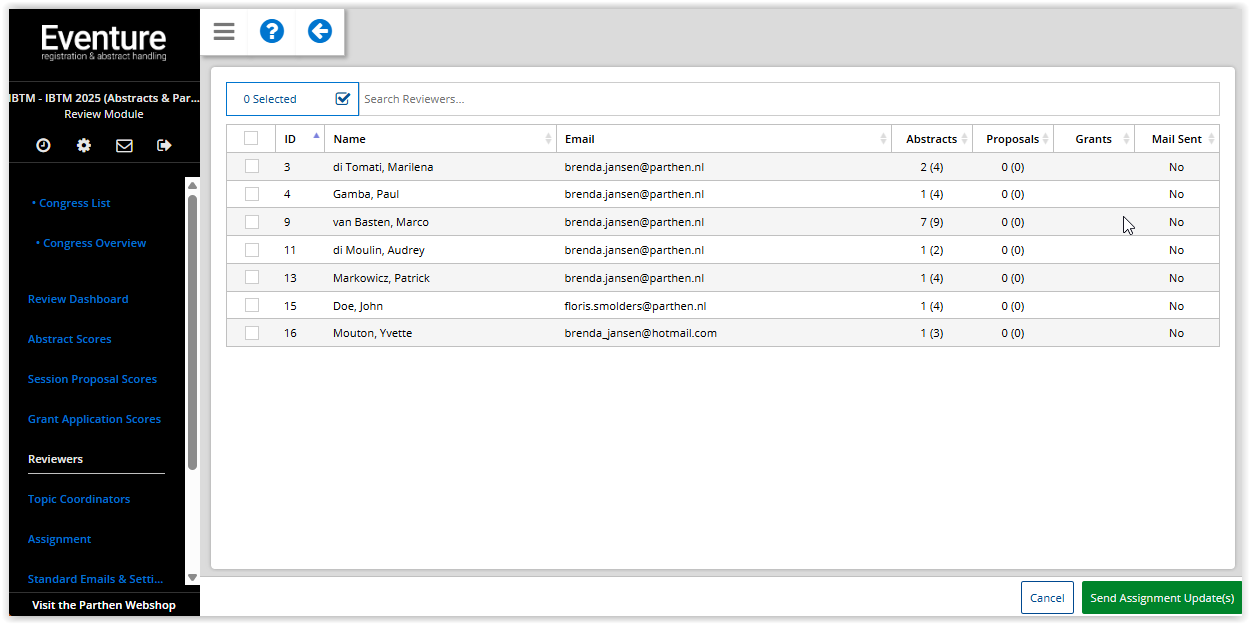Click the blue help question mark icon

tap(272, 32)
